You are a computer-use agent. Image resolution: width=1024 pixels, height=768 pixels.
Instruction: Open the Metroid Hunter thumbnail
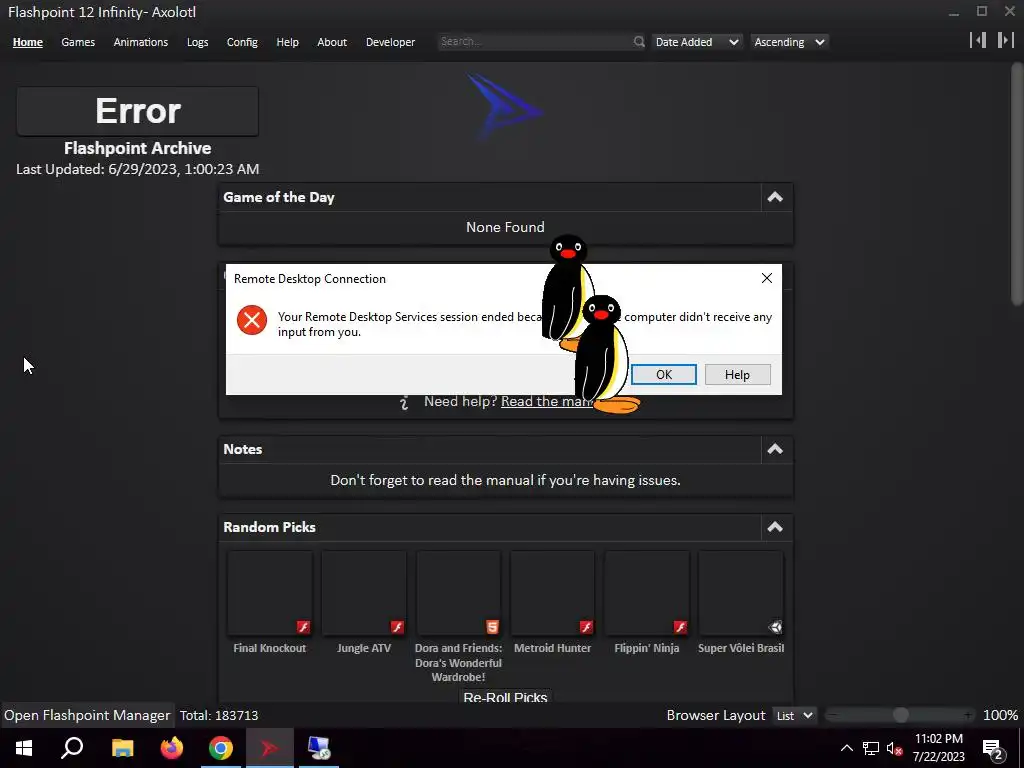pos(552,593)
